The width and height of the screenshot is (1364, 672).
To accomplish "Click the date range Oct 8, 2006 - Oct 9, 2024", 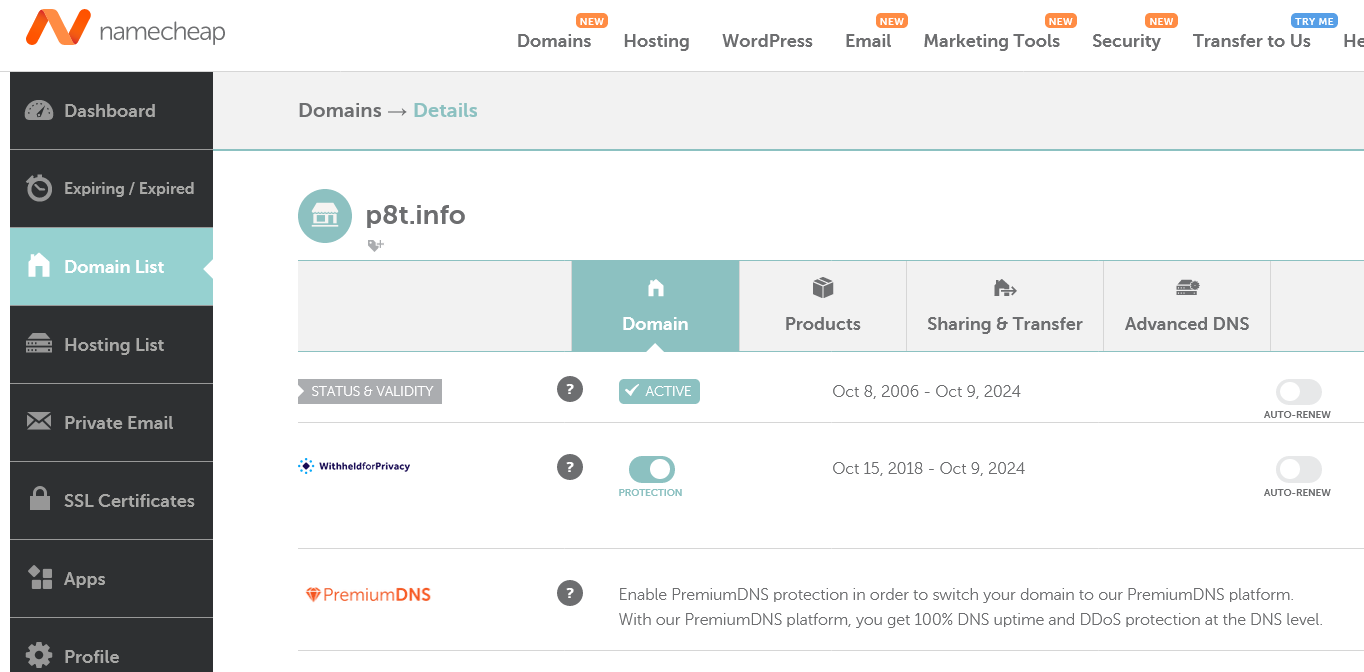I will point(926,391).
